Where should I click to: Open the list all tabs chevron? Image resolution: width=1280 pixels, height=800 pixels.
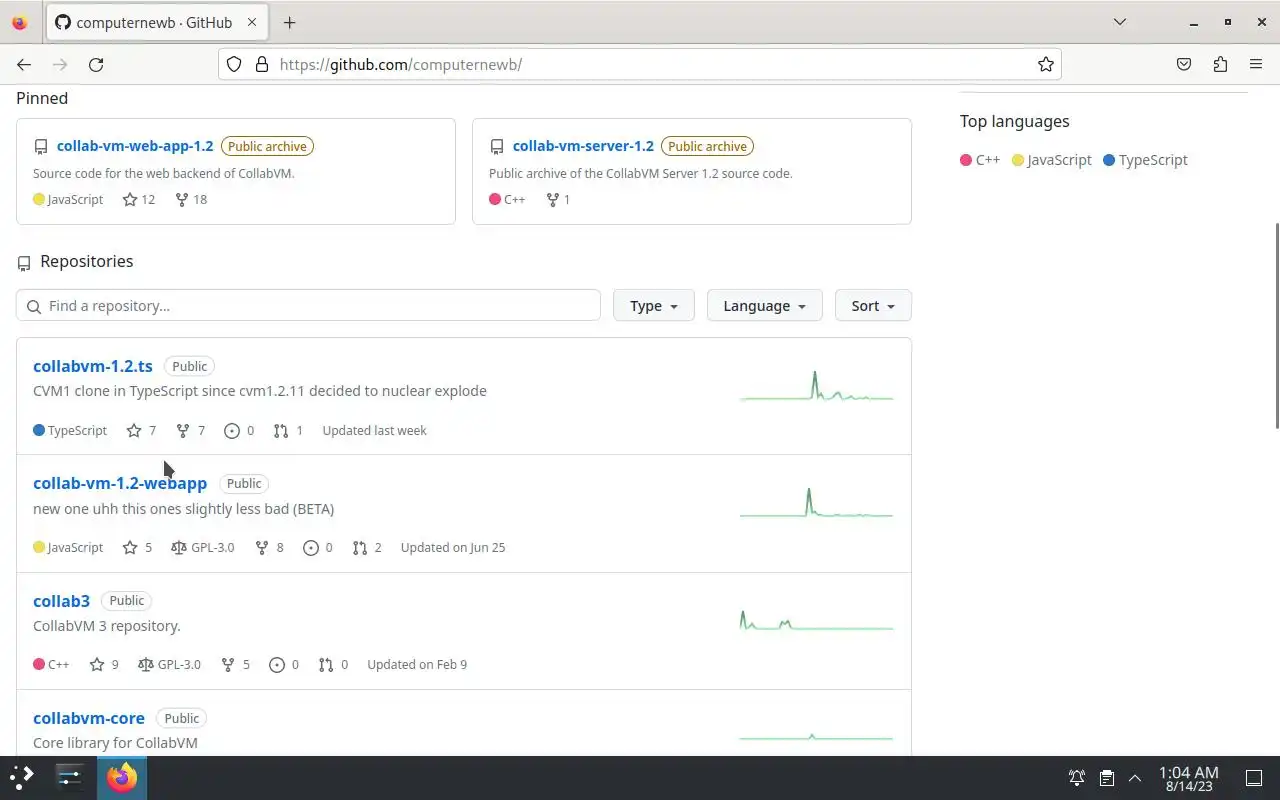(x=1120, y=22)
